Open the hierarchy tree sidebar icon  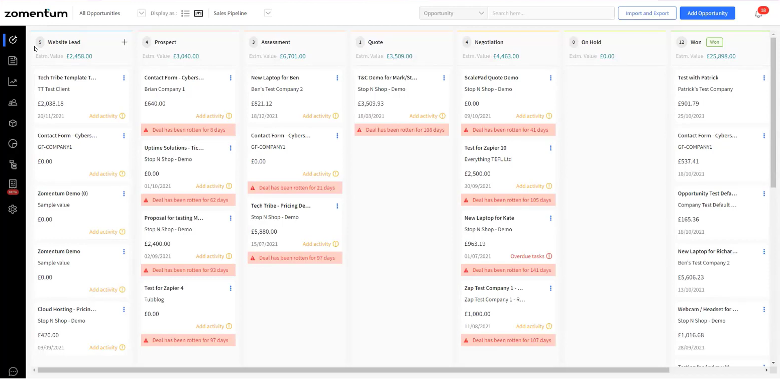pos(13,165)
